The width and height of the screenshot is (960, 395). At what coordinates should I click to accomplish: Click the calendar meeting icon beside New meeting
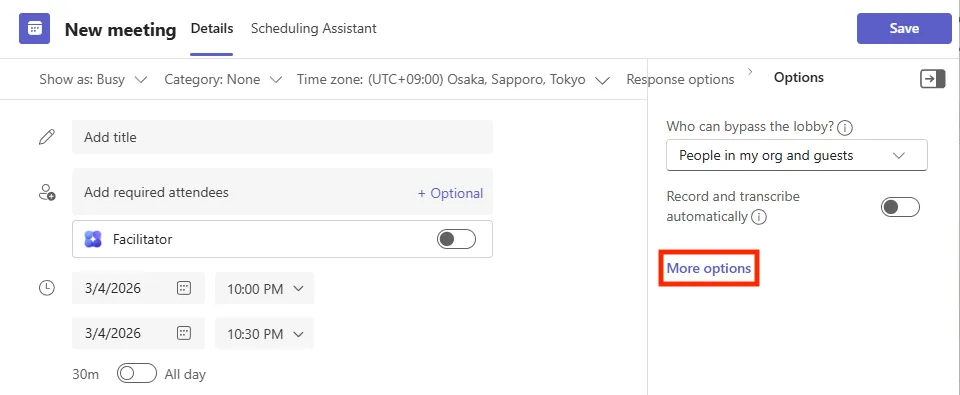34,29
